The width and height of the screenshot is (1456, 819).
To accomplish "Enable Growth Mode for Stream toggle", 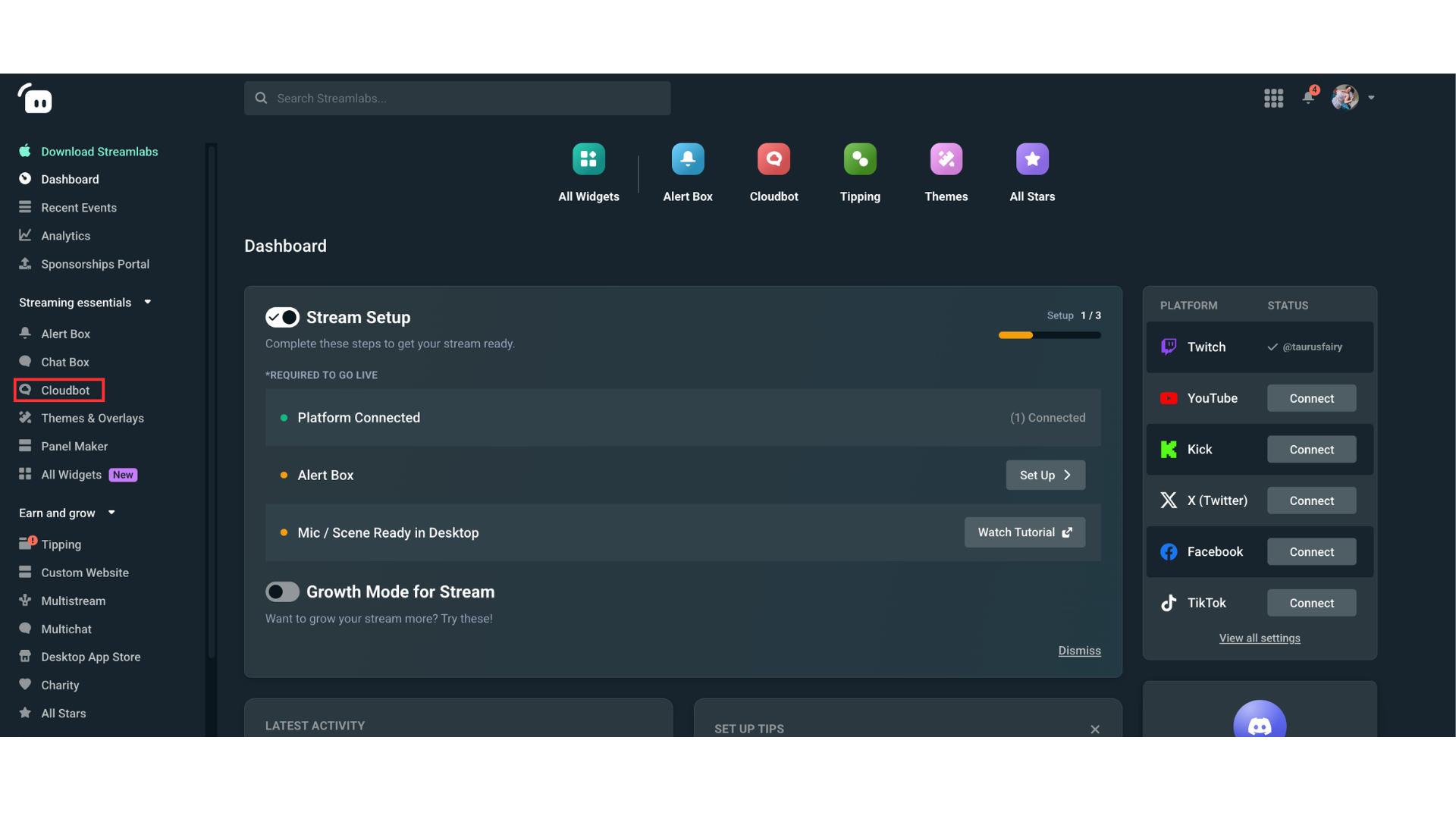I will [282, 591].
